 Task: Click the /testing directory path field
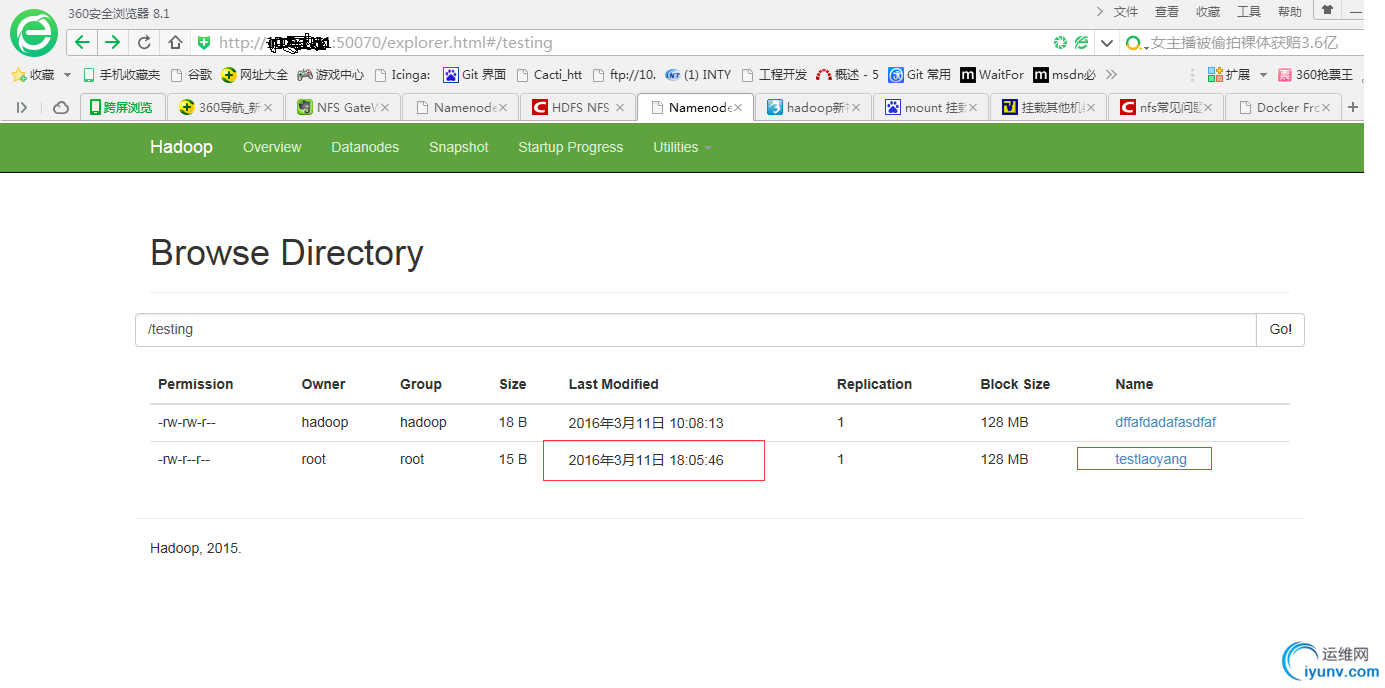695,330
